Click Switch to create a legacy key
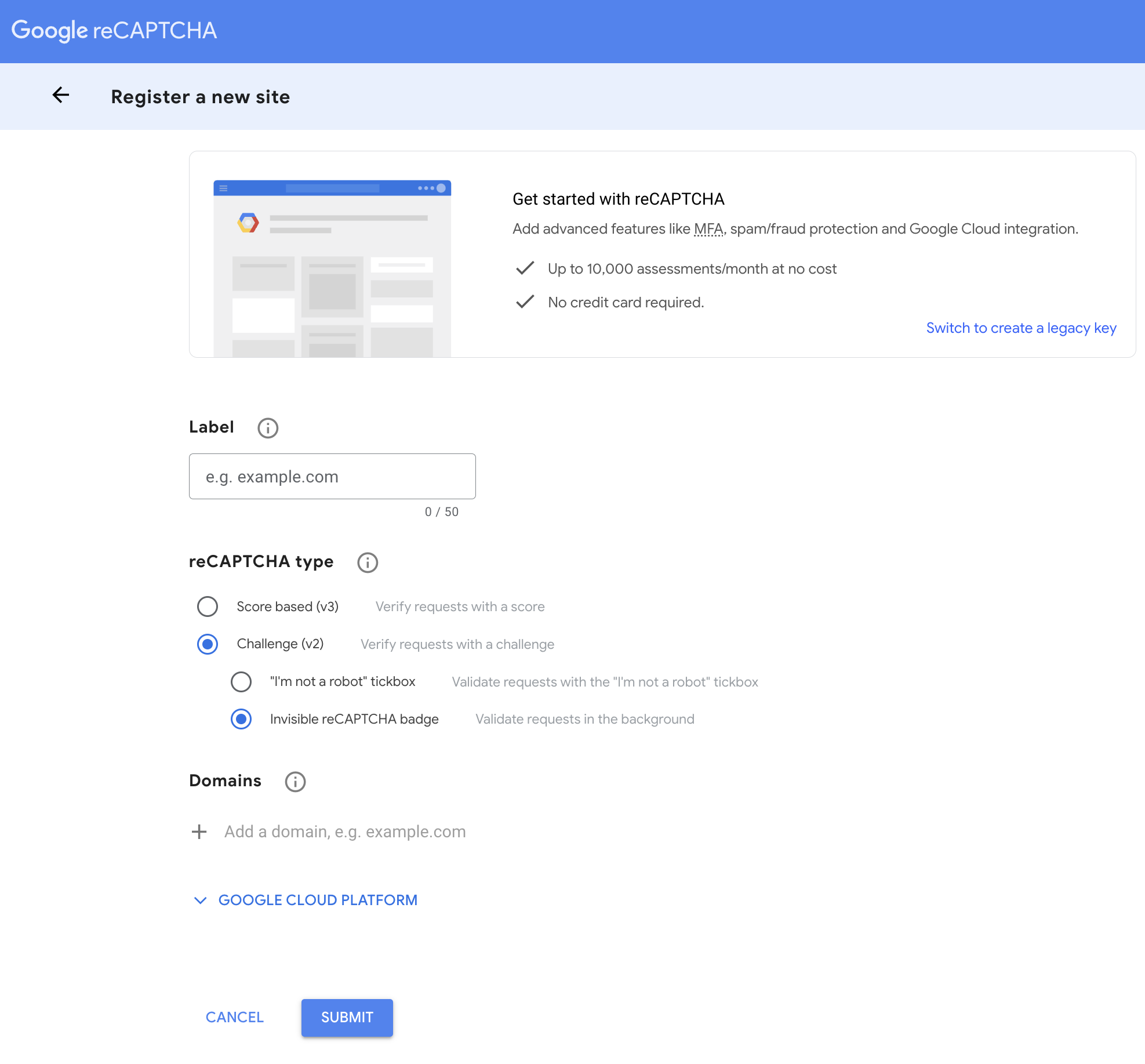Screen dimensions: 1145x1064 [x=1020, y=328]
